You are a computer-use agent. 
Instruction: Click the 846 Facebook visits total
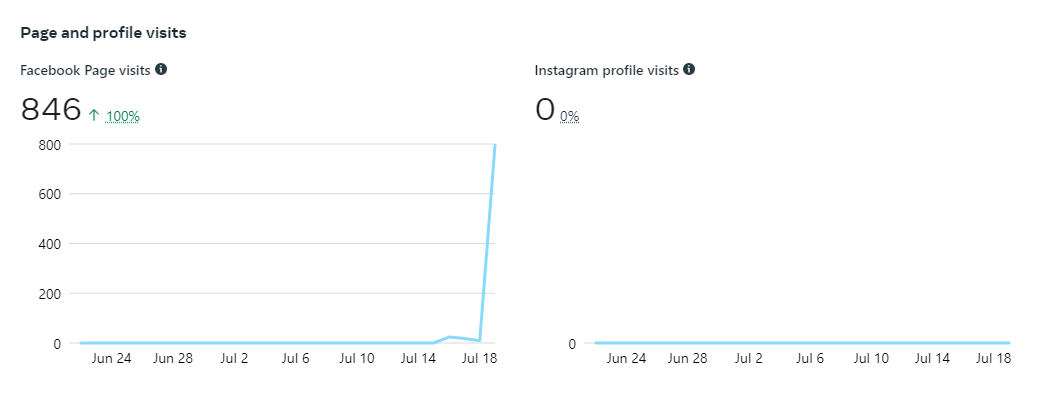tap(51, 109)
